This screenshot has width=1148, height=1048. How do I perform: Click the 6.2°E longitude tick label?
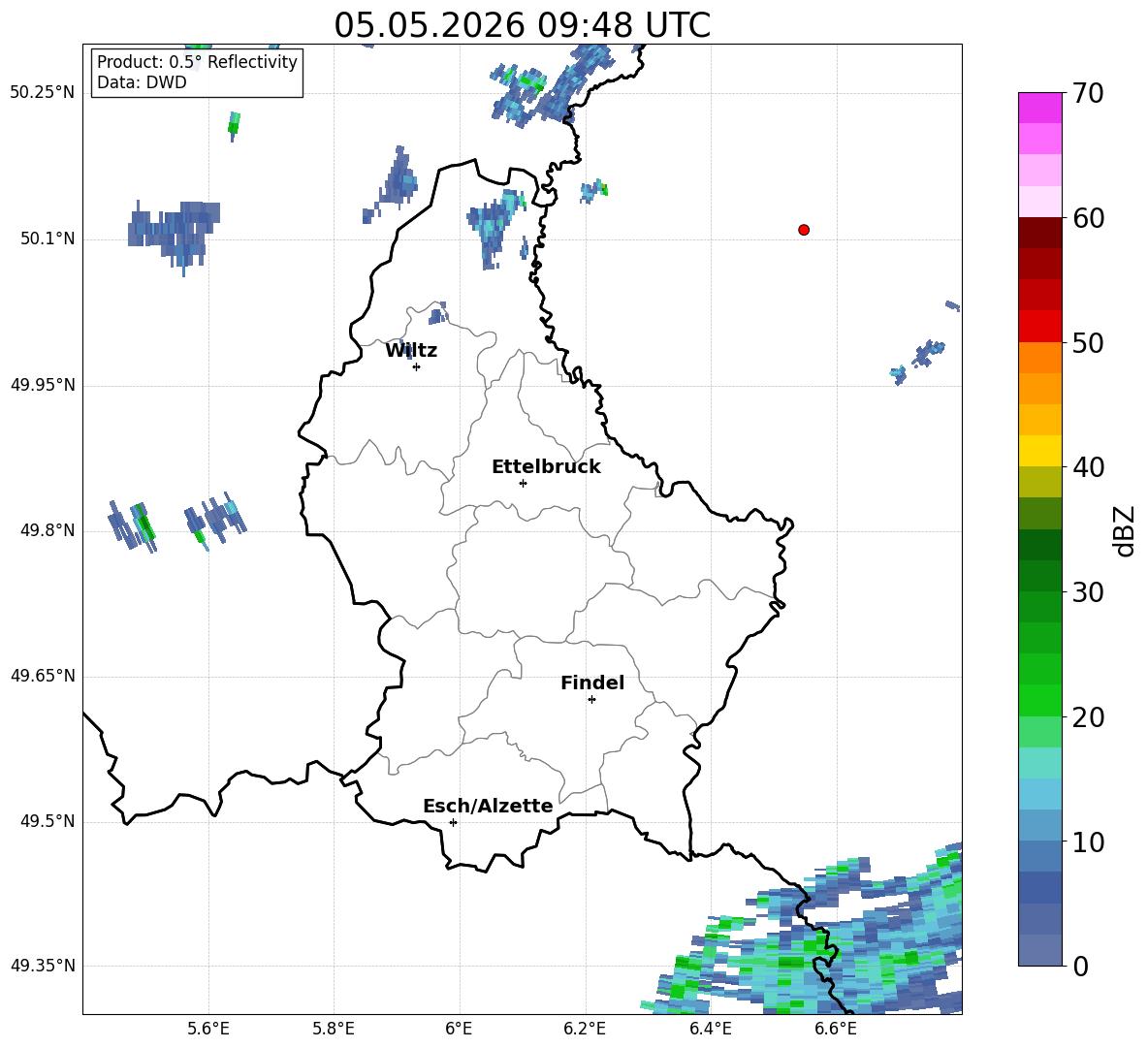[x=585, y=1029]
